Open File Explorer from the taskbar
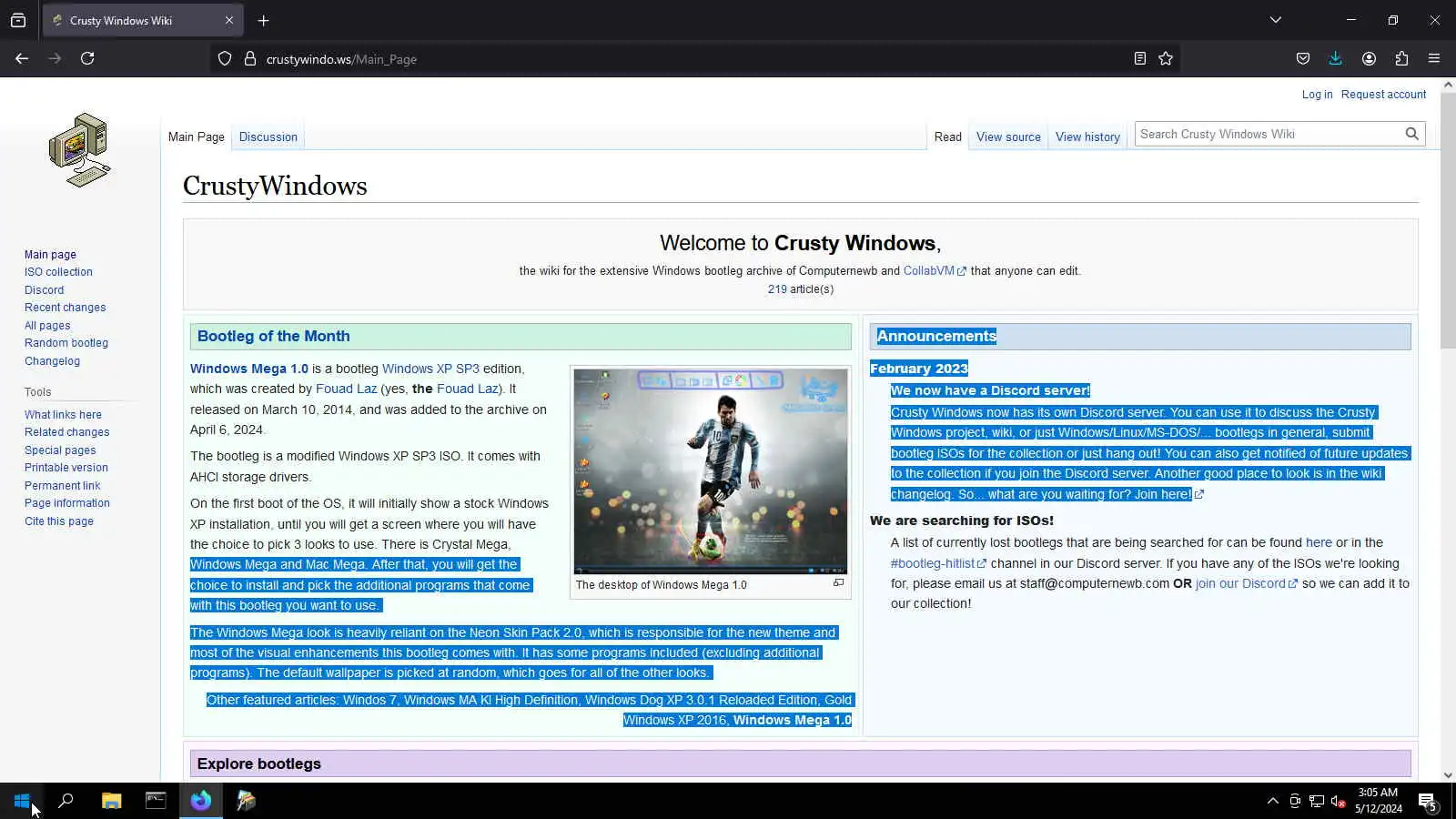Image resolution: width=1456 pixels, height=819 pixels. coord(111,801)
